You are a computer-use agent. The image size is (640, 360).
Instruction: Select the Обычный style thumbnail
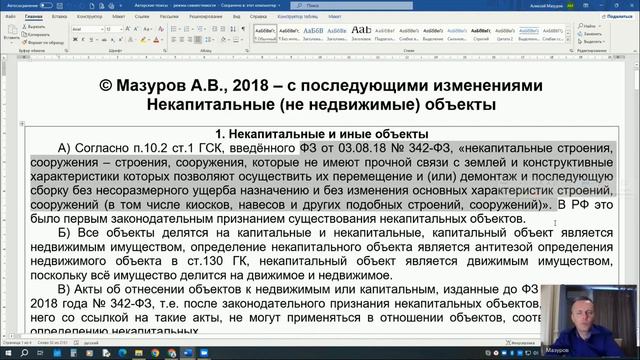tap(265, 33)
